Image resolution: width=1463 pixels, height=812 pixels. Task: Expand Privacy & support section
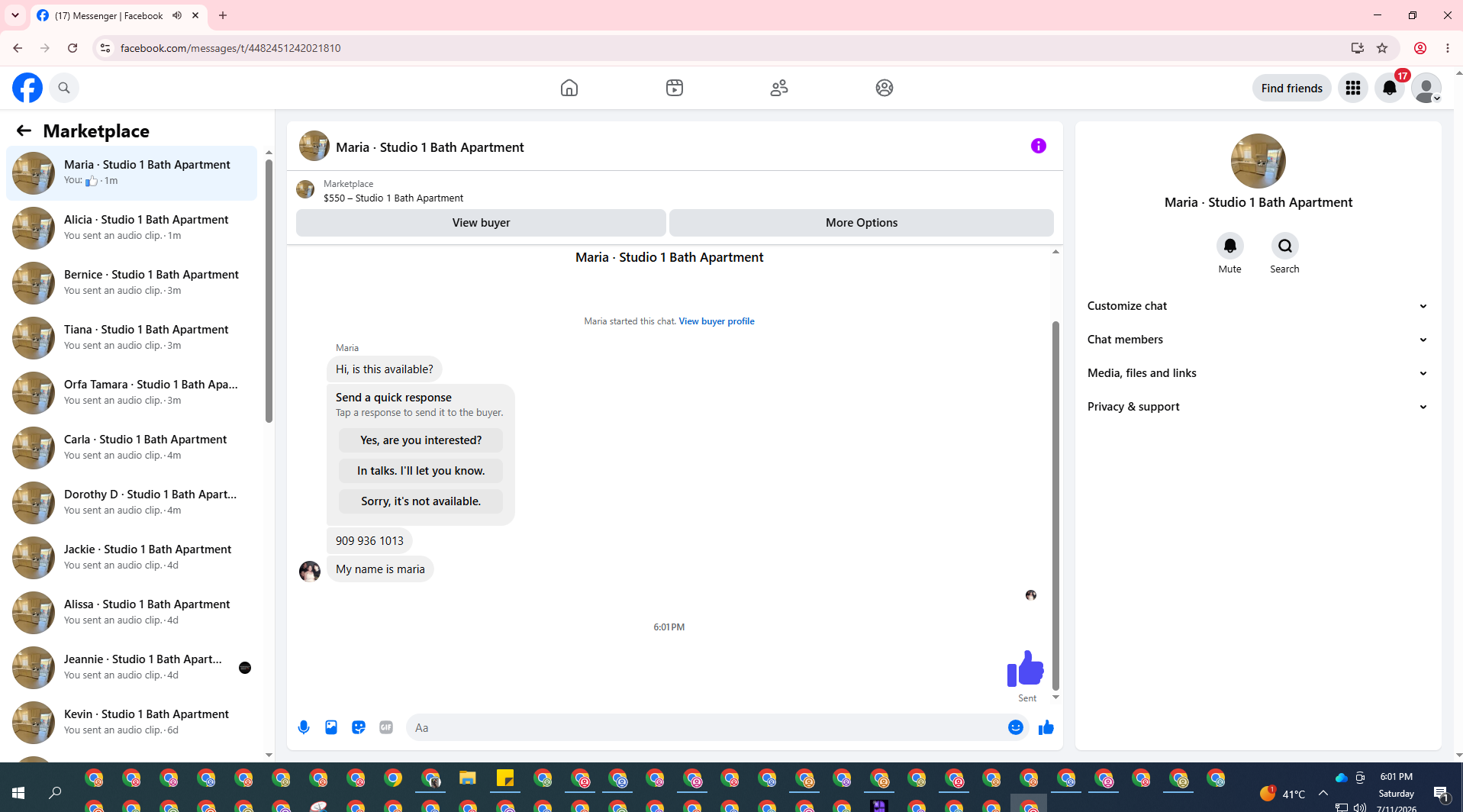[x=1258, y=407]
